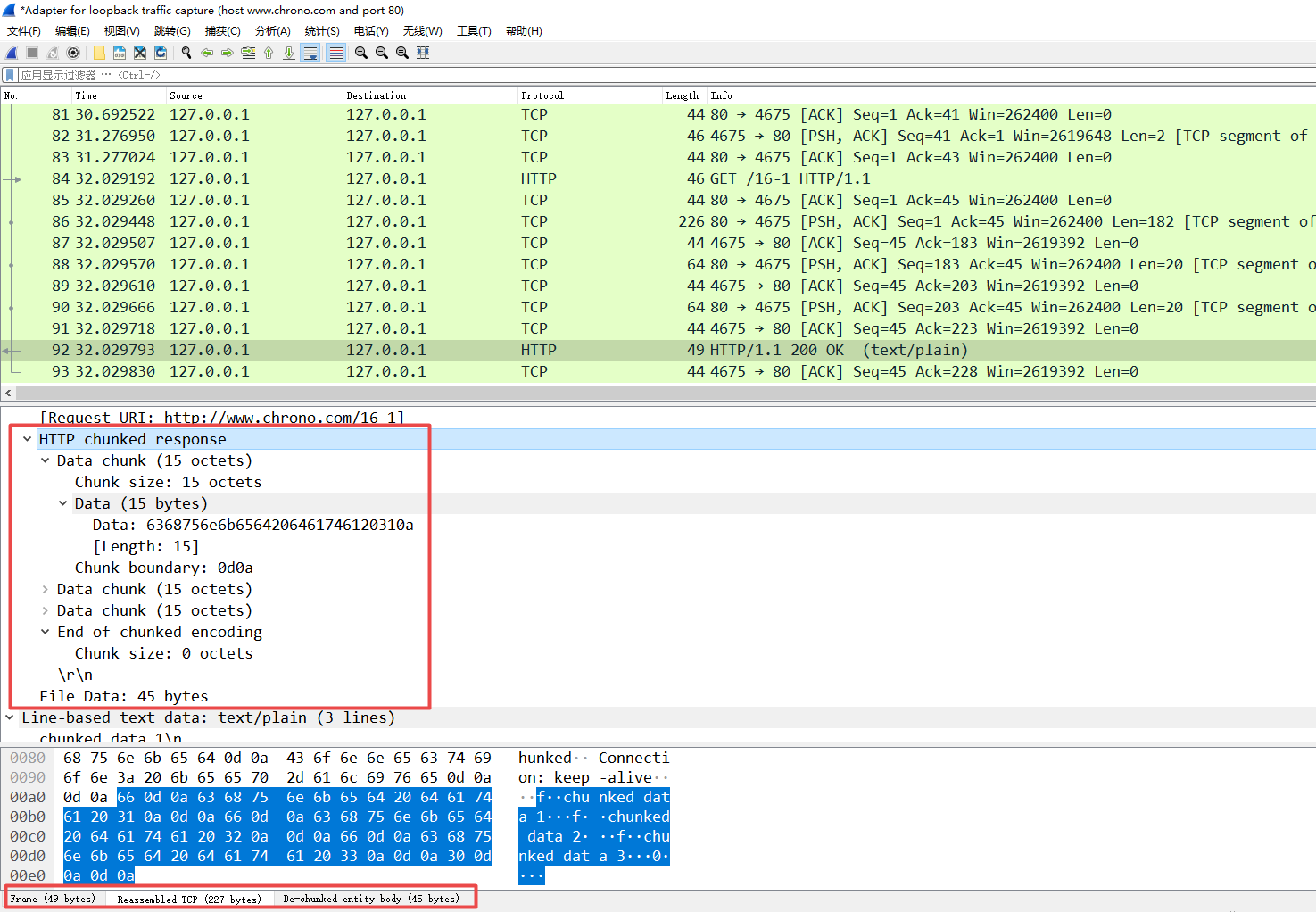Screen dimensions: 1316x912
Task: Open a capture file folder icon
Action: pos(99,53)
